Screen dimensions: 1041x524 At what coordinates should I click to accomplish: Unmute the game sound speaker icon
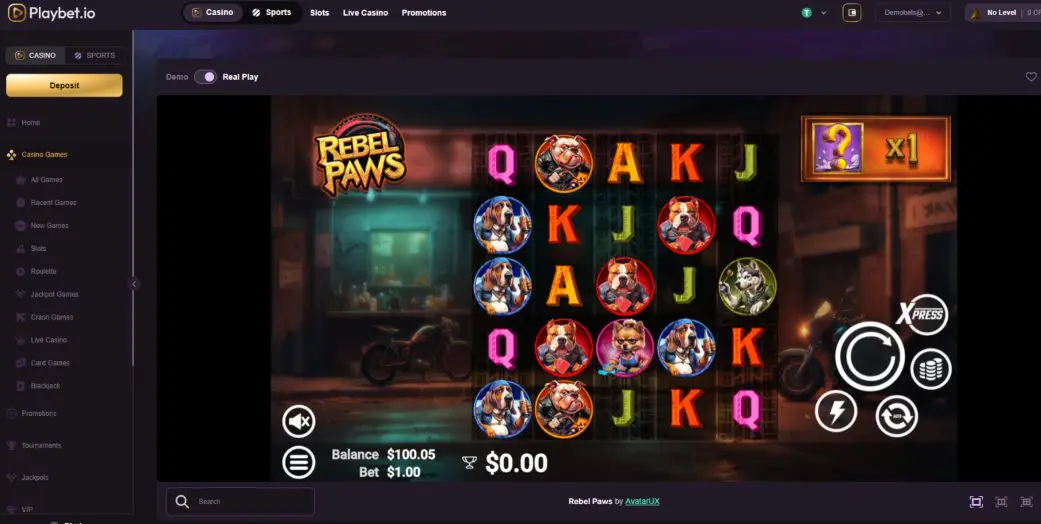click(299, 421)
